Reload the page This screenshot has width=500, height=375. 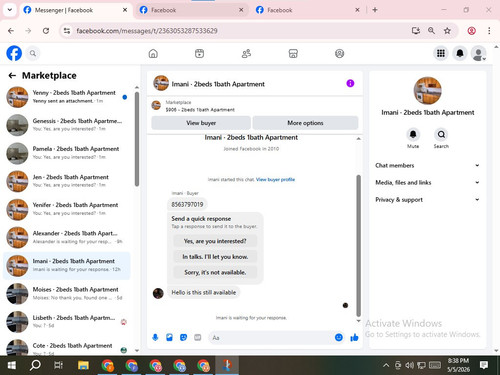point(46,31)
